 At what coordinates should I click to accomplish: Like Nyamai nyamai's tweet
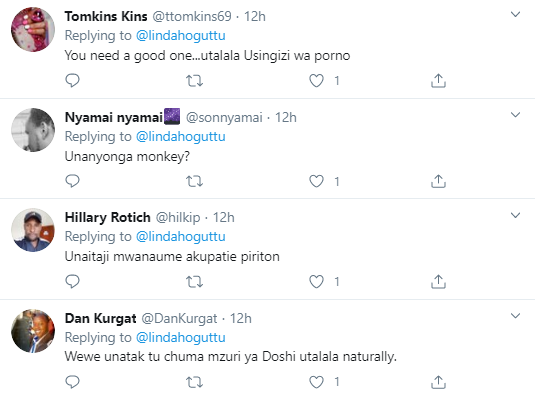pyautogui.click(x=316, y=181)
